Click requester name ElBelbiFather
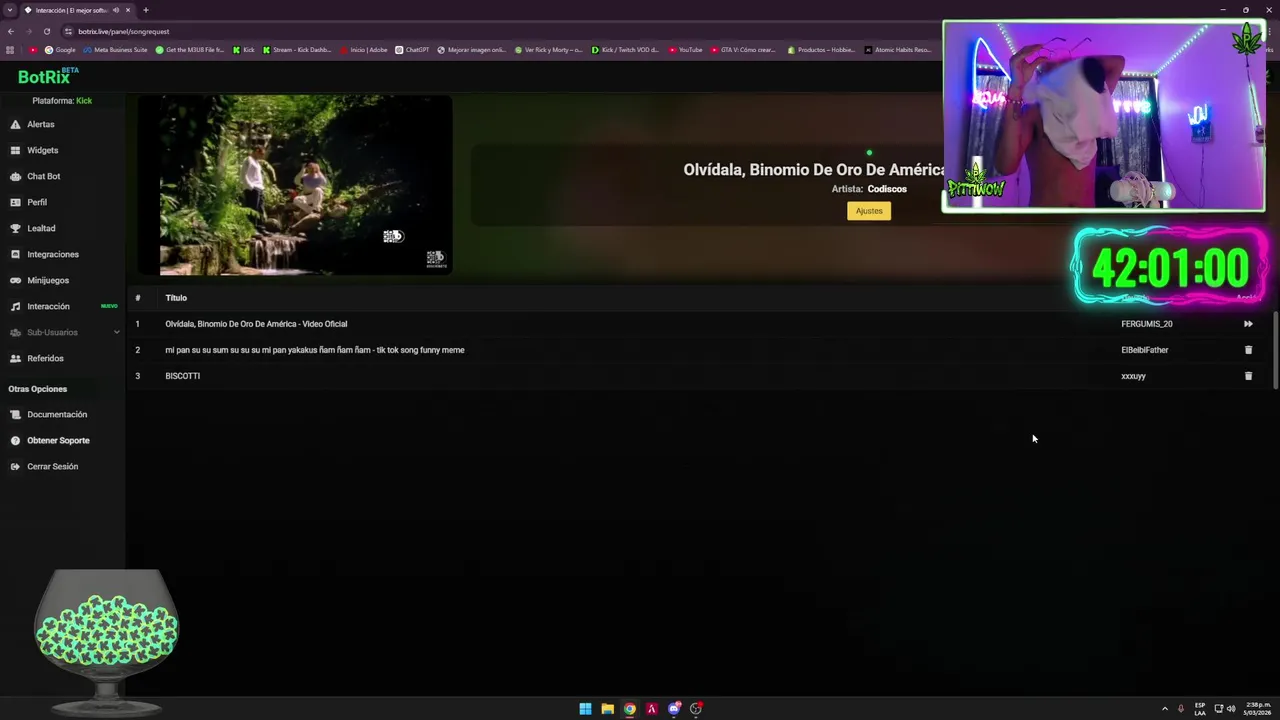This screenshot has width=1280, height=720. pyautogui.click(x=1145, y=350)
